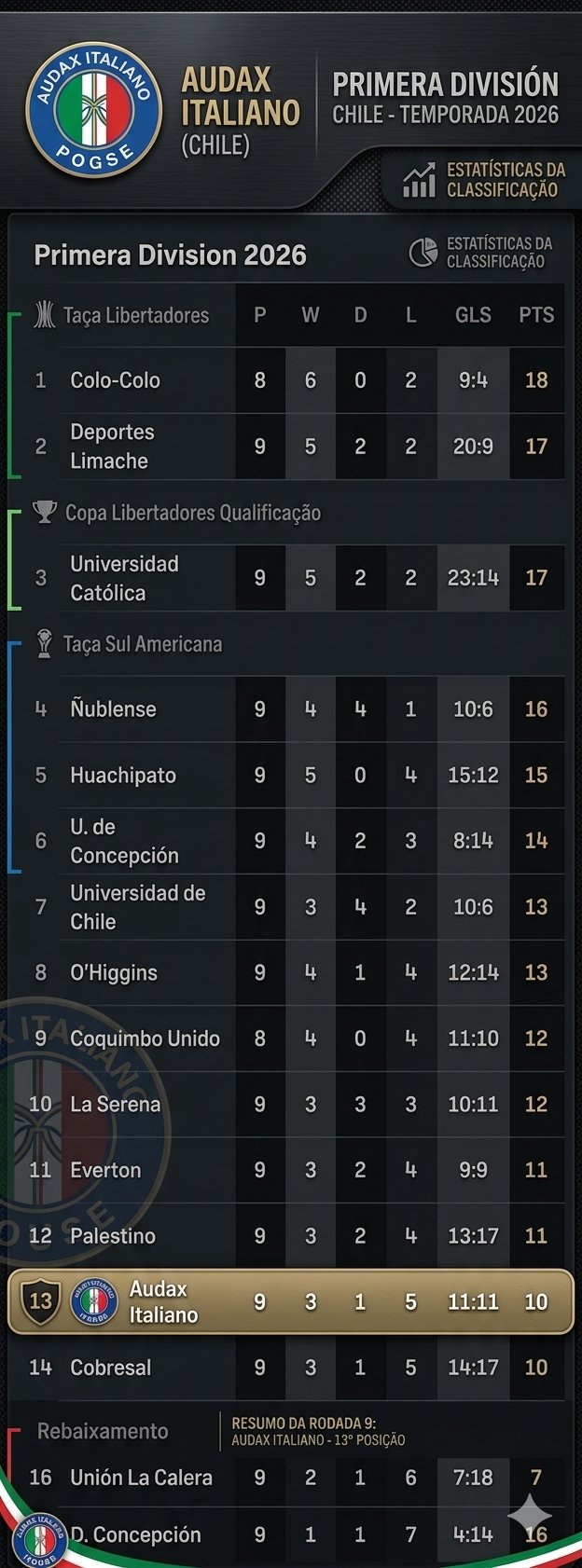Screen dimensions: 582x1568
Task: Click the pie chart icon beside table title
Action: (423, 252)
